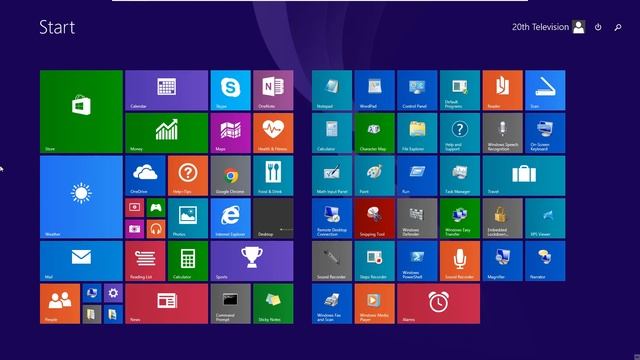Viewport: 640px width, 360px height.
Task: Open the Store tile
Action: pyautogui.click(x=81, y=111)
